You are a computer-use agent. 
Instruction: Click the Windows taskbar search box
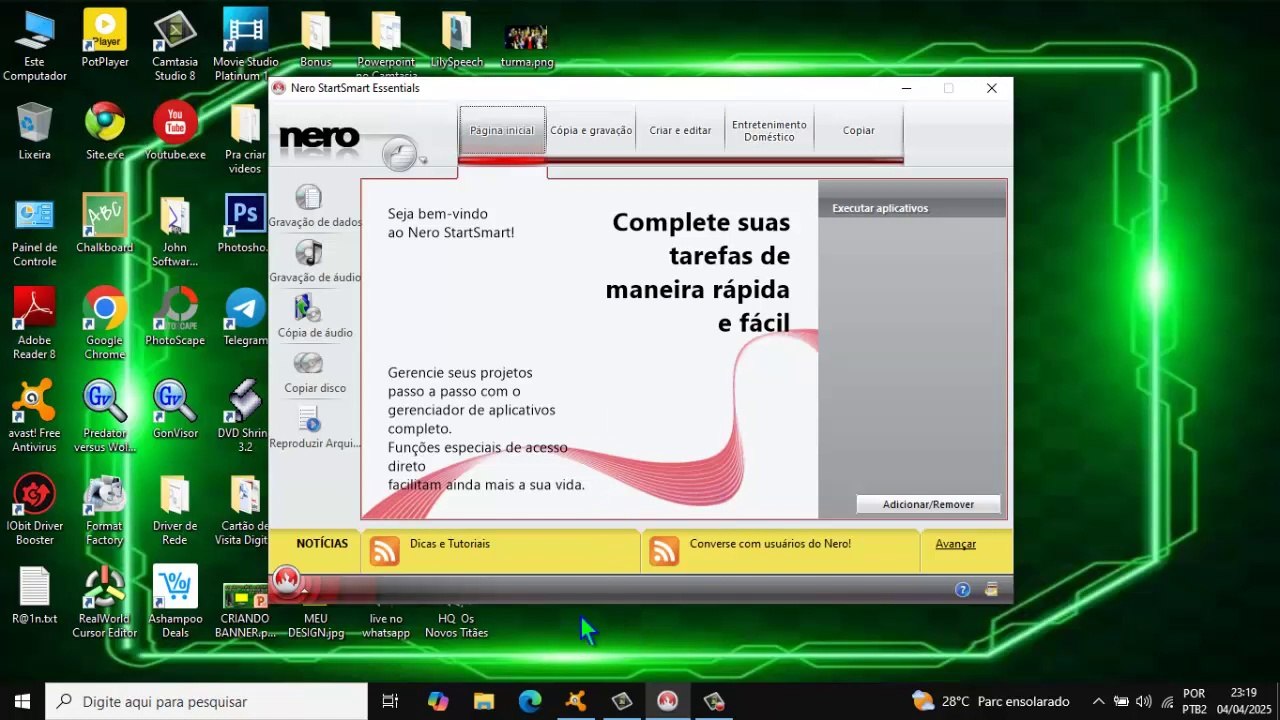point(207,702)
